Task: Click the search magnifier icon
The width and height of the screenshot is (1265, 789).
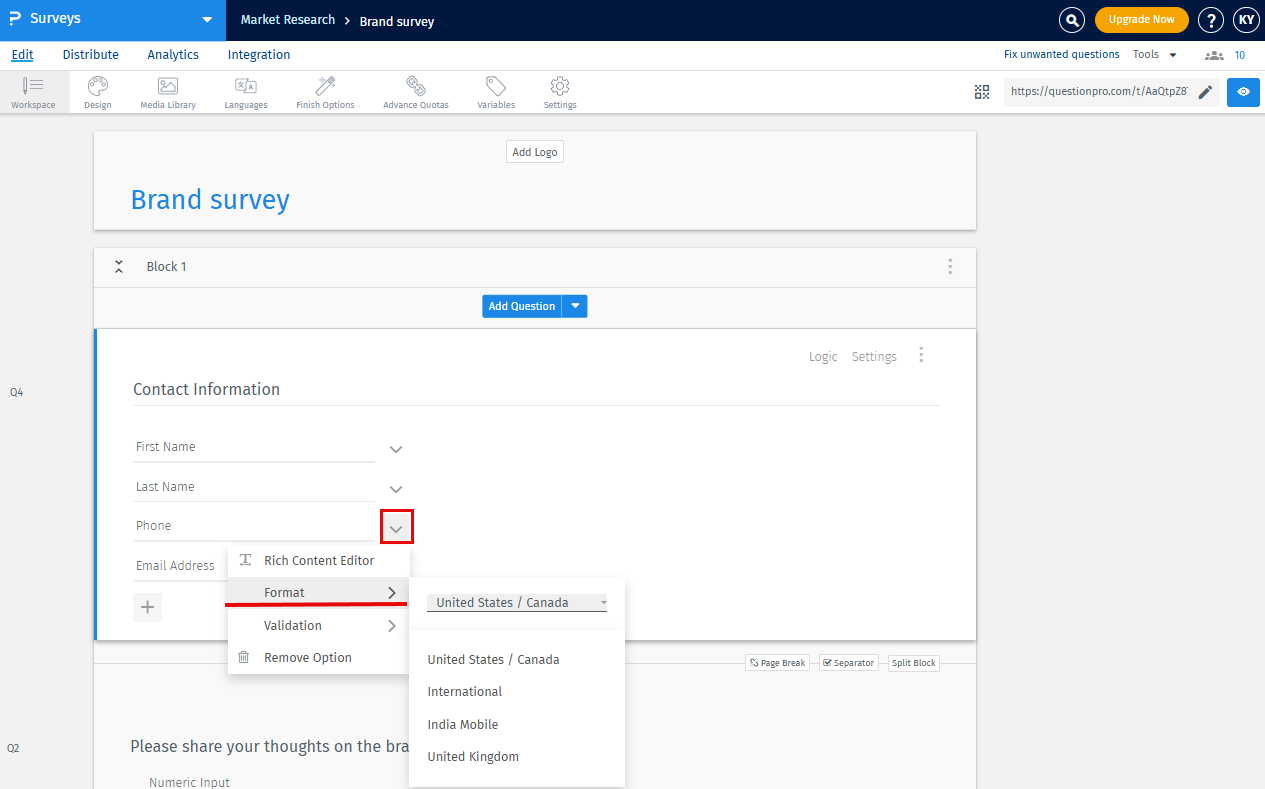Action: point(1072,20)
